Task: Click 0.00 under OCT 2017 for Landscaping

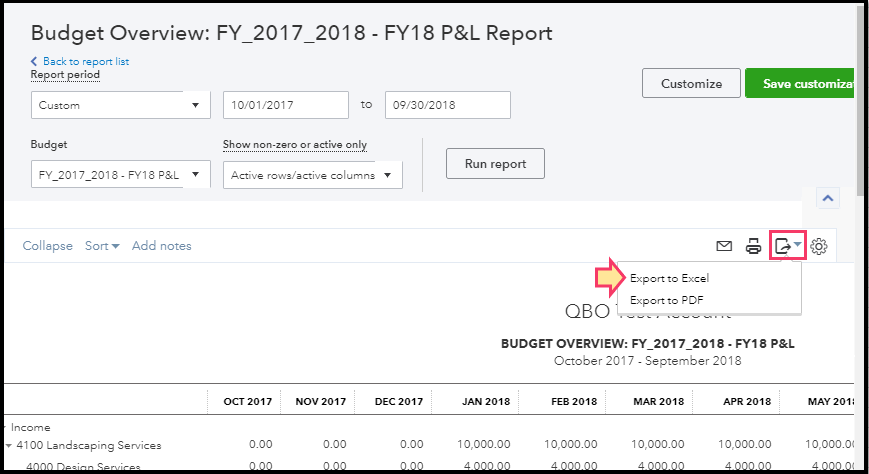Action: point(260,444)
